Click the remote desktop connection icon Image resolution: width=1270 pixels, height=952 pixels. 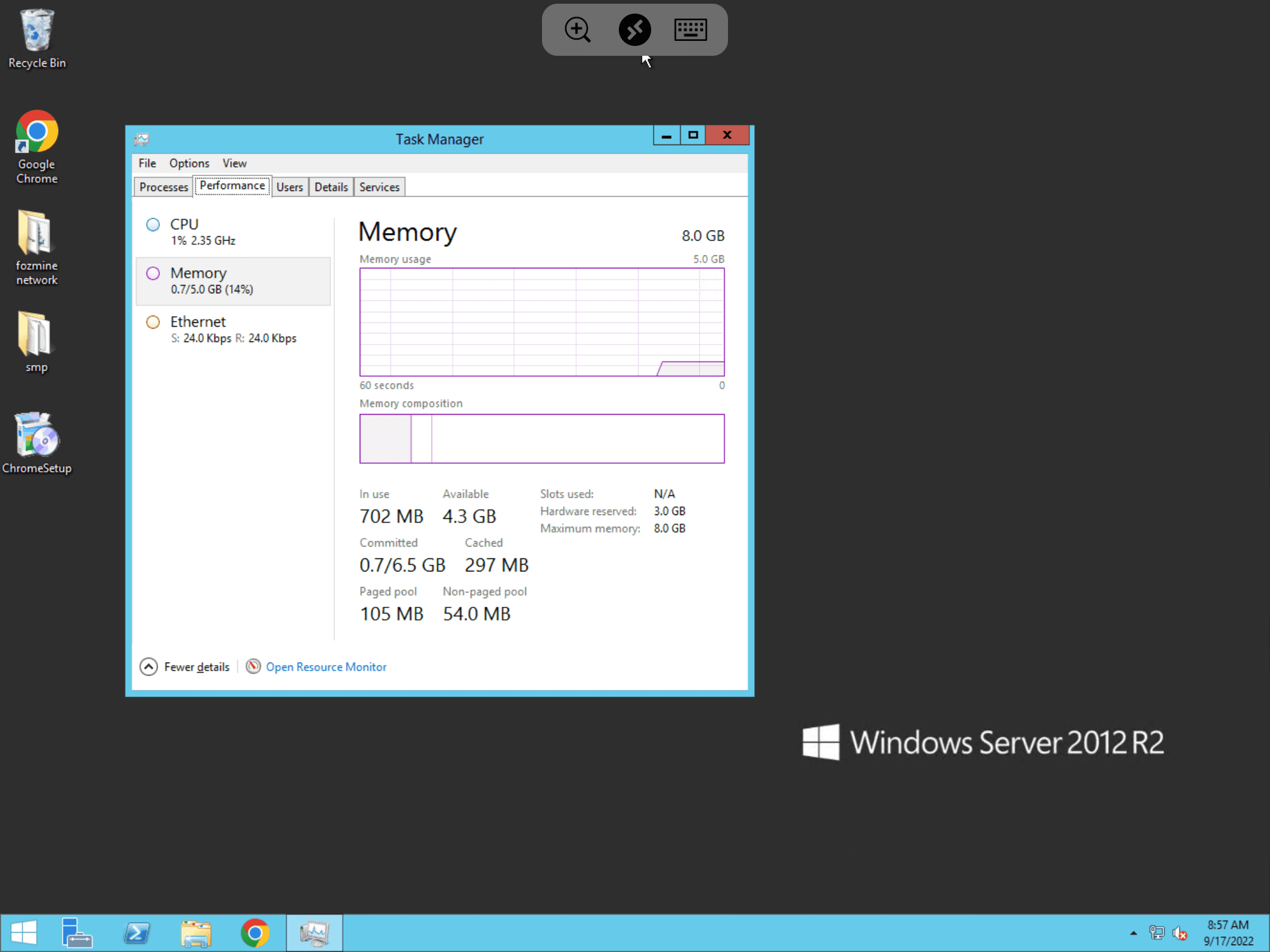[634, 30]
